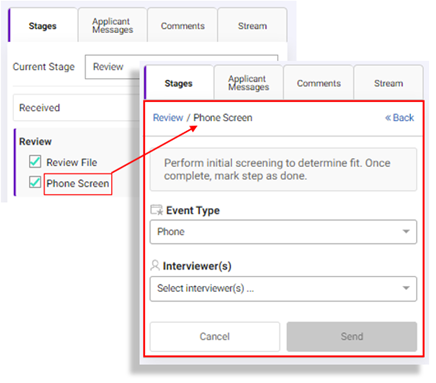Select Stages tab in front panel

coord(179,83)
